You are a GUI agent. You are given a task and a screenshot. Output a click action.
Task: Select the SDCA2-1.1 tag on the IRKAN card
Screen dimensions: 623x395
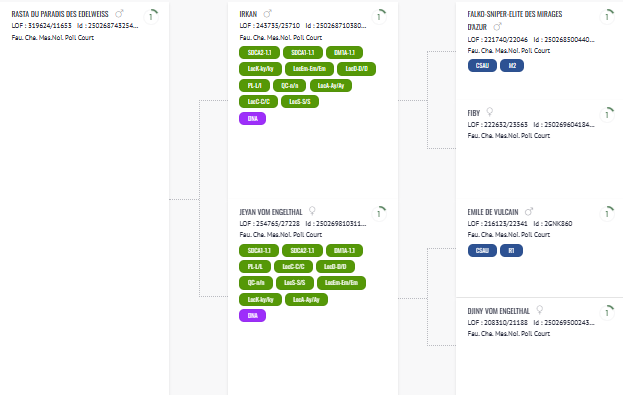(x=259, y=52)
